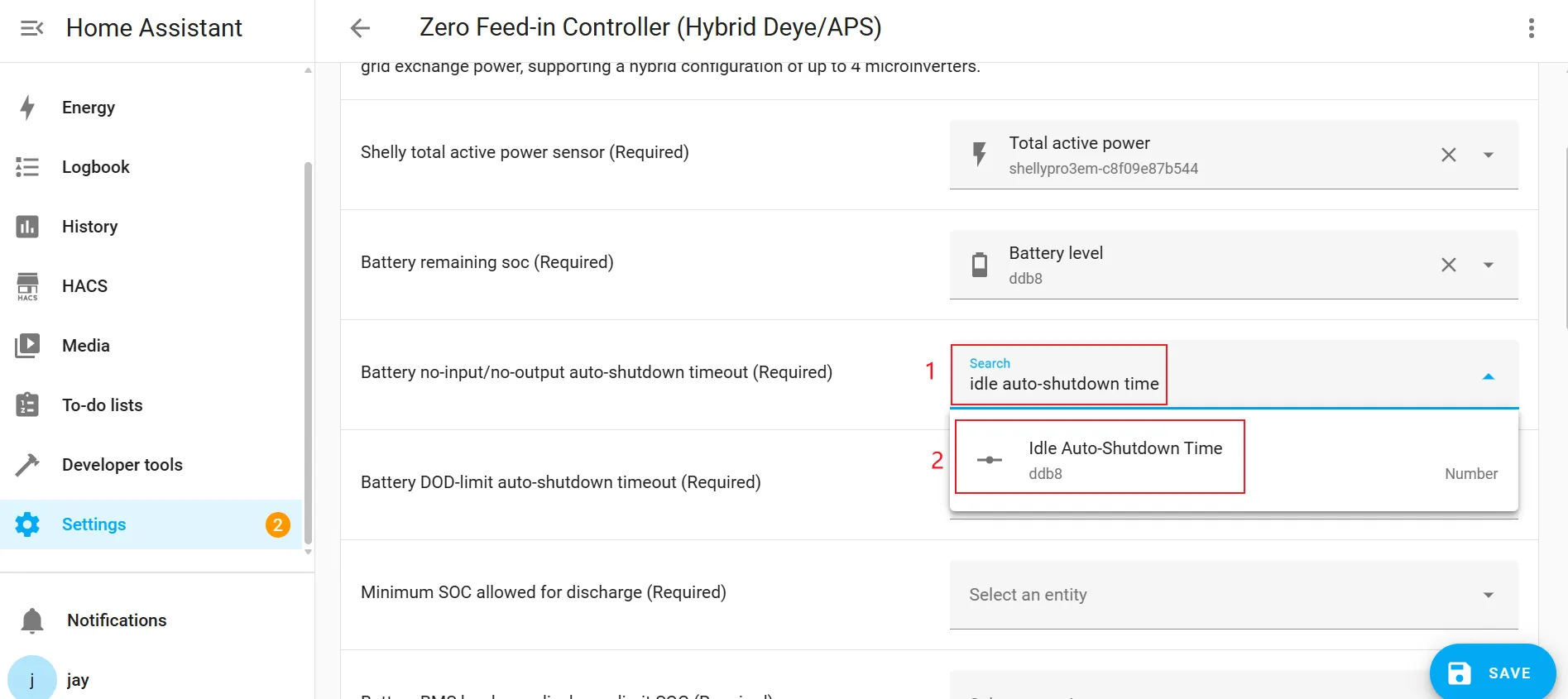
Task: Clear the Total active power entity
Action: point(1448,155)
